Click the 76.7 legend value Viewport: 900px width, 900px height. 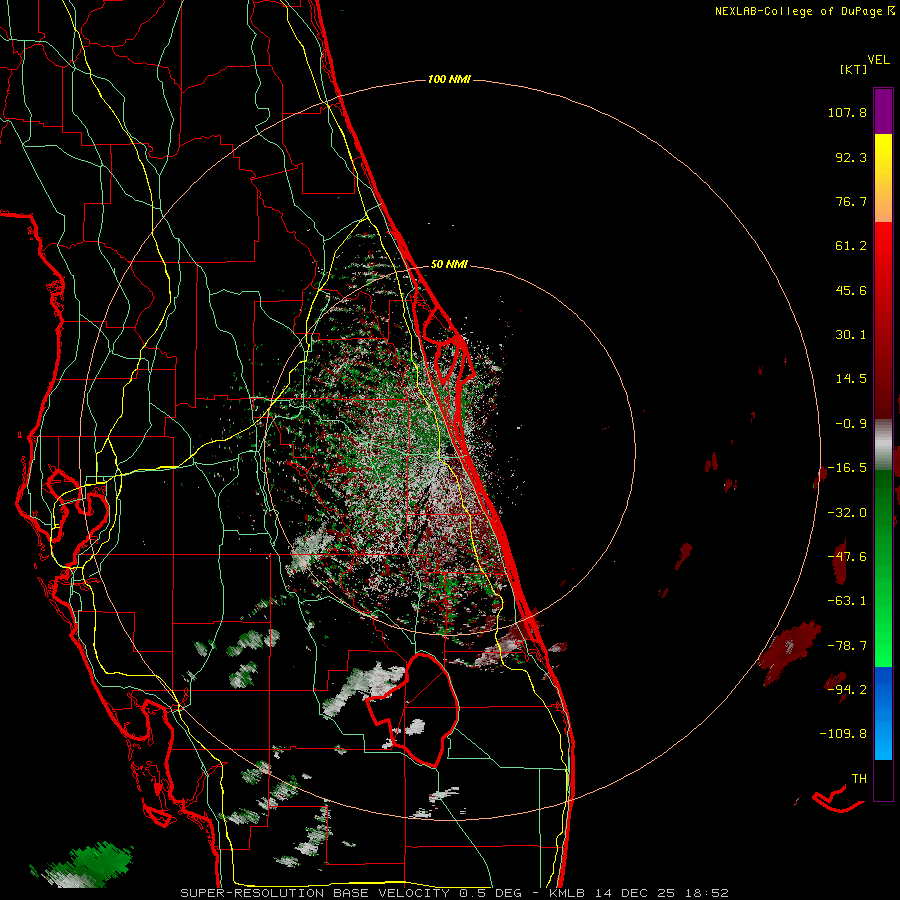[x=851, y=201]
